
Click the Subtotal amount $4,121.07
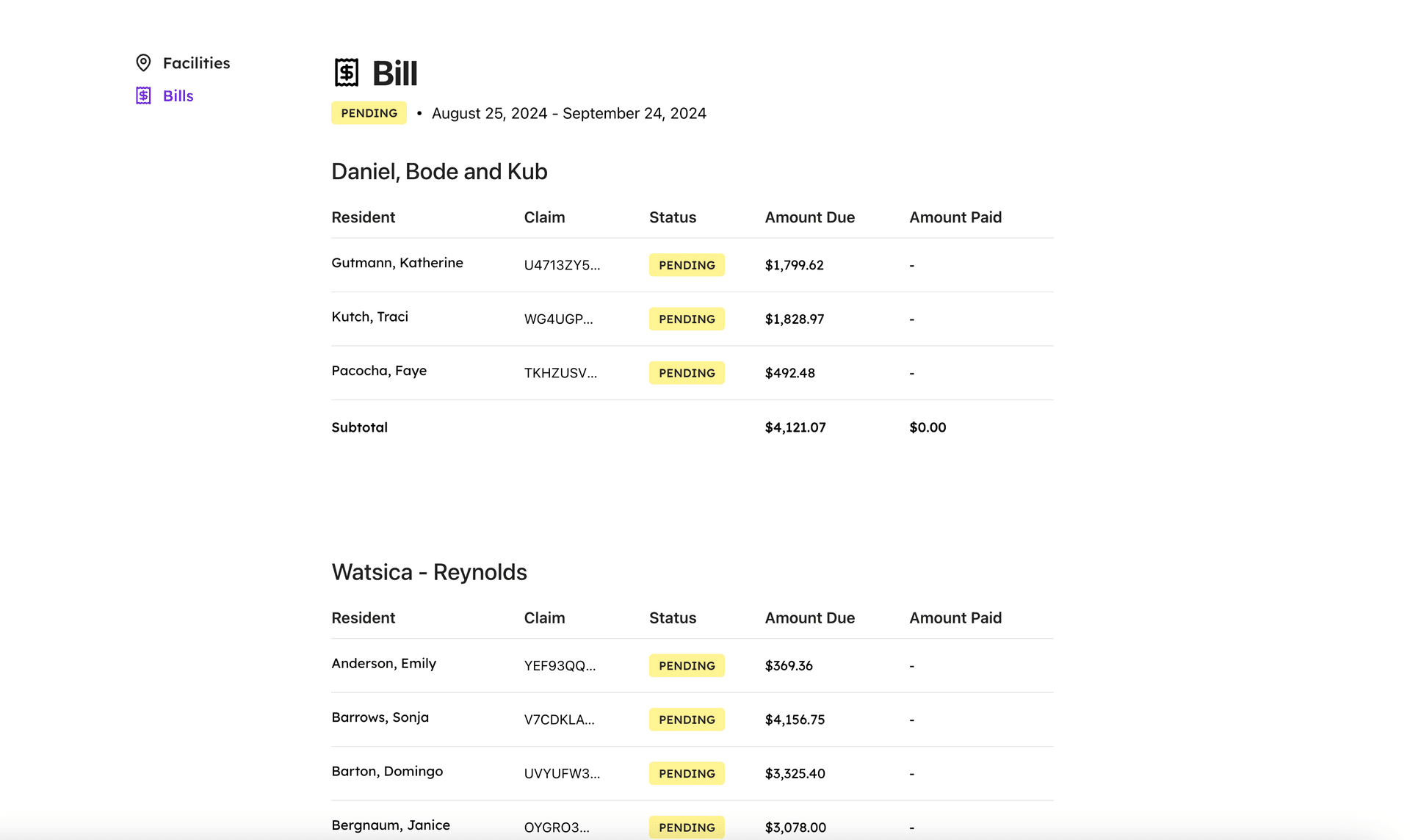coord(795,427)
